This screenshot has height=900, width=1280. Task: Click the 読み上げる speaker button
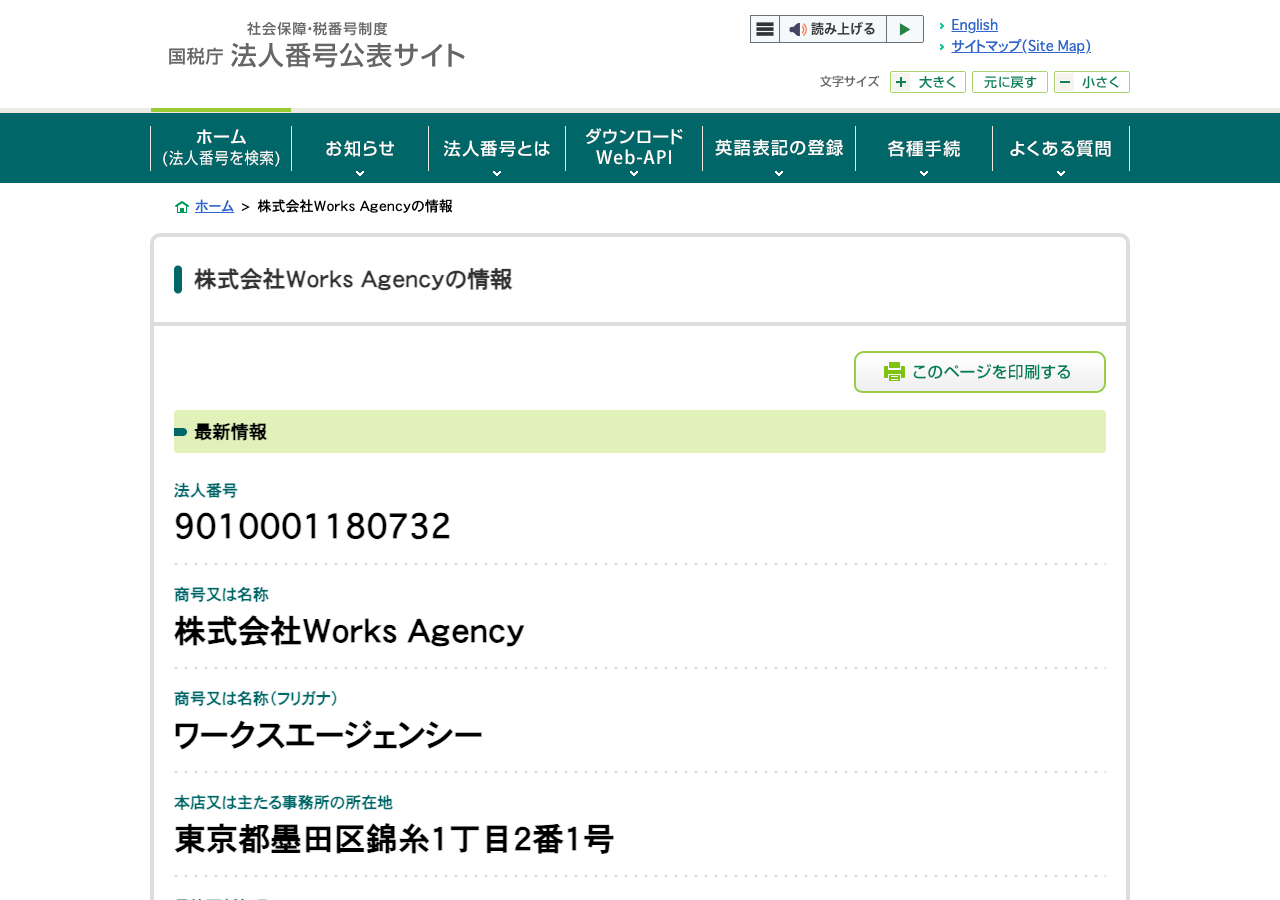833,29
